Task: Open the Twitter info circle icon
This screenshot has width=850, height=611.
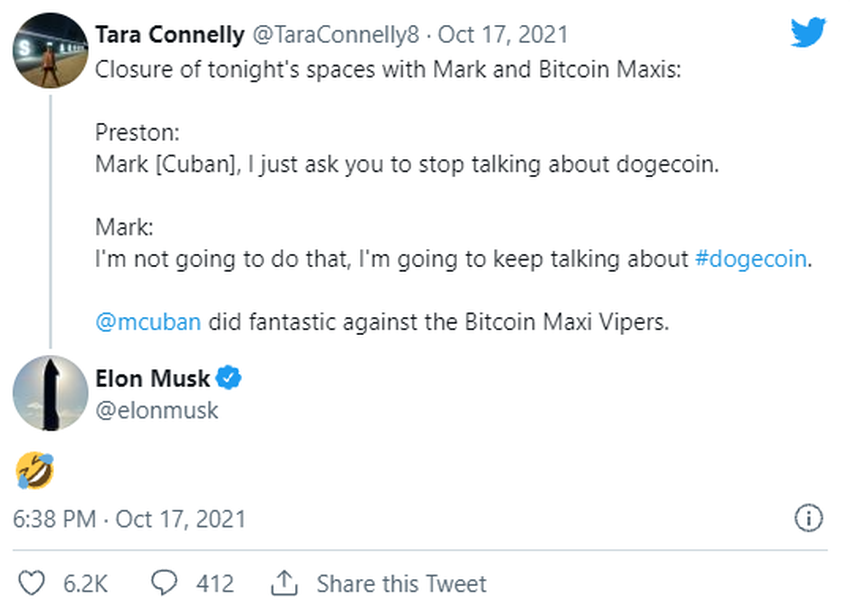Action: point(808,518)
